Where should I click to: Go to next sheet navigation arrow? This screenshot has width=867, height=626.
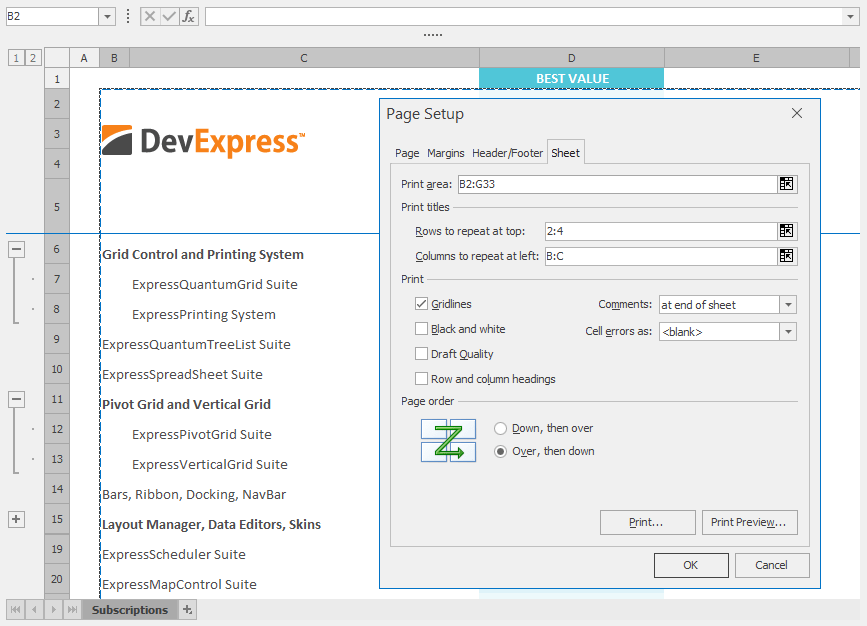(53, 609)
